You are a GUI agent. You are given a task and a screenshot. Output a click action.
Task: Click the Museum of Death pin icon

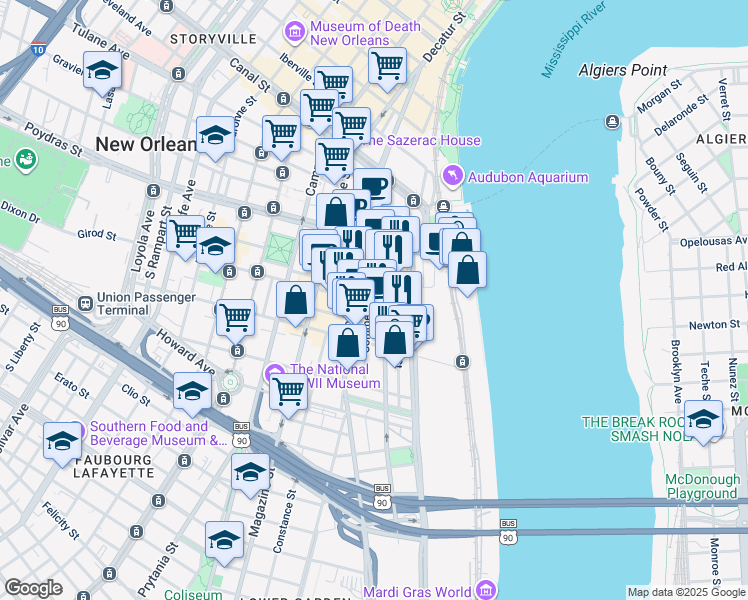pos(294,32)
